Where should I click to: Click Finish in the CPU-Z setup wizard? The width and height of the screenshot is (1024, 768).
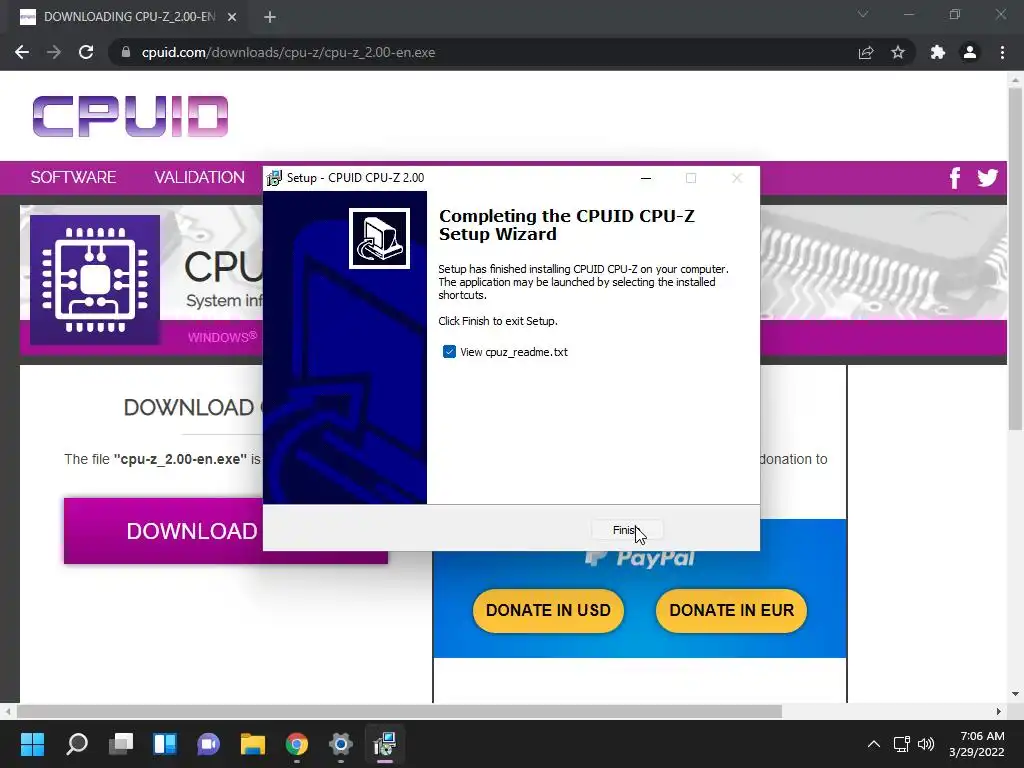[627, 530]
